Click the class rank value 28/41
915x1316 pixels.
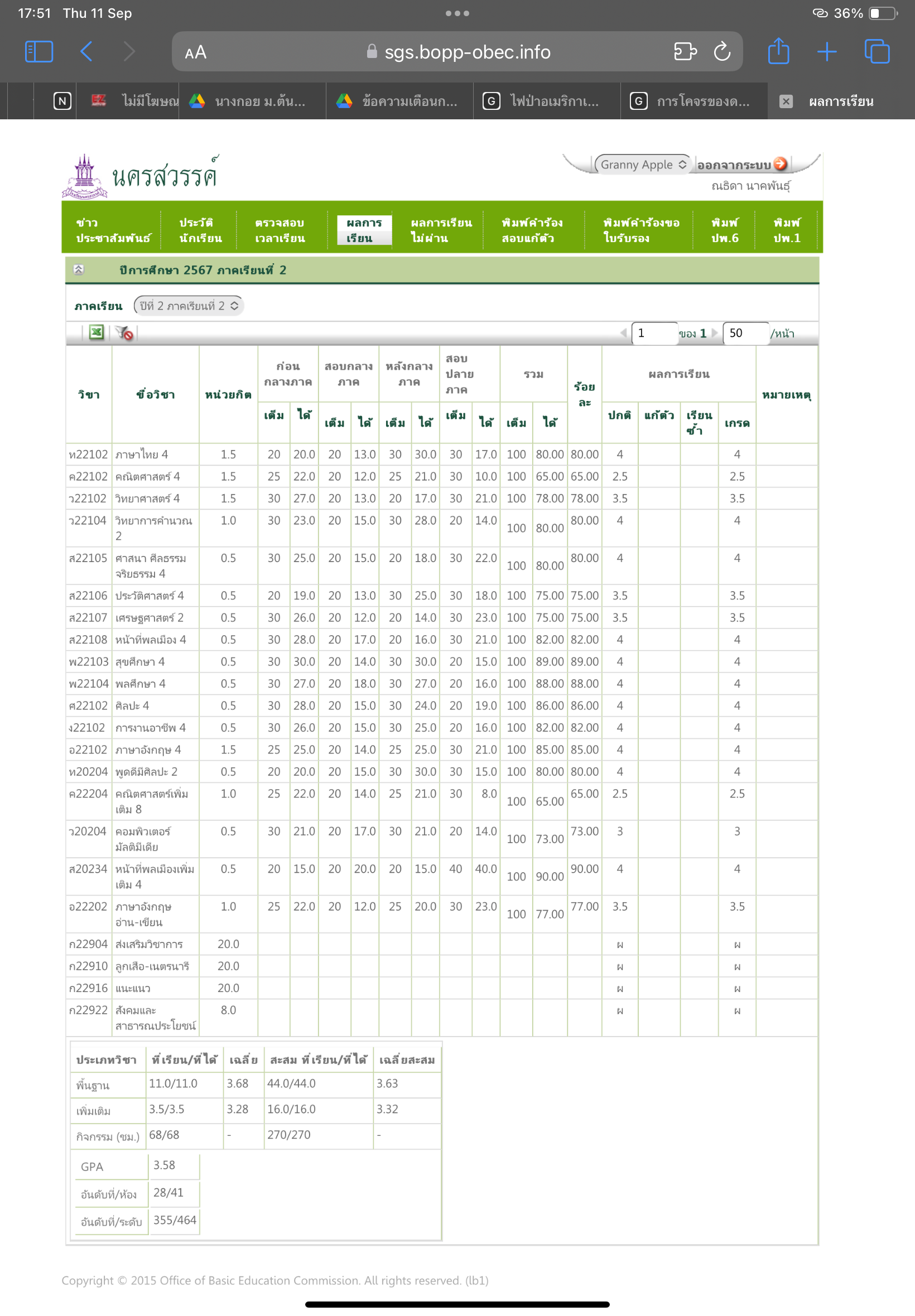(168, 1192)
